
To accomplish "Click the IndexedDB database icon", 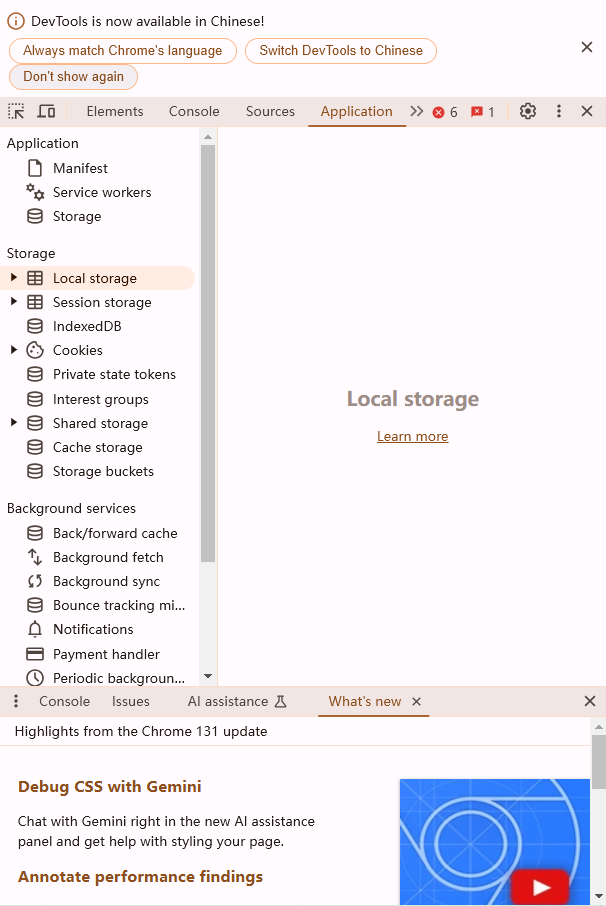I will 35,326.
